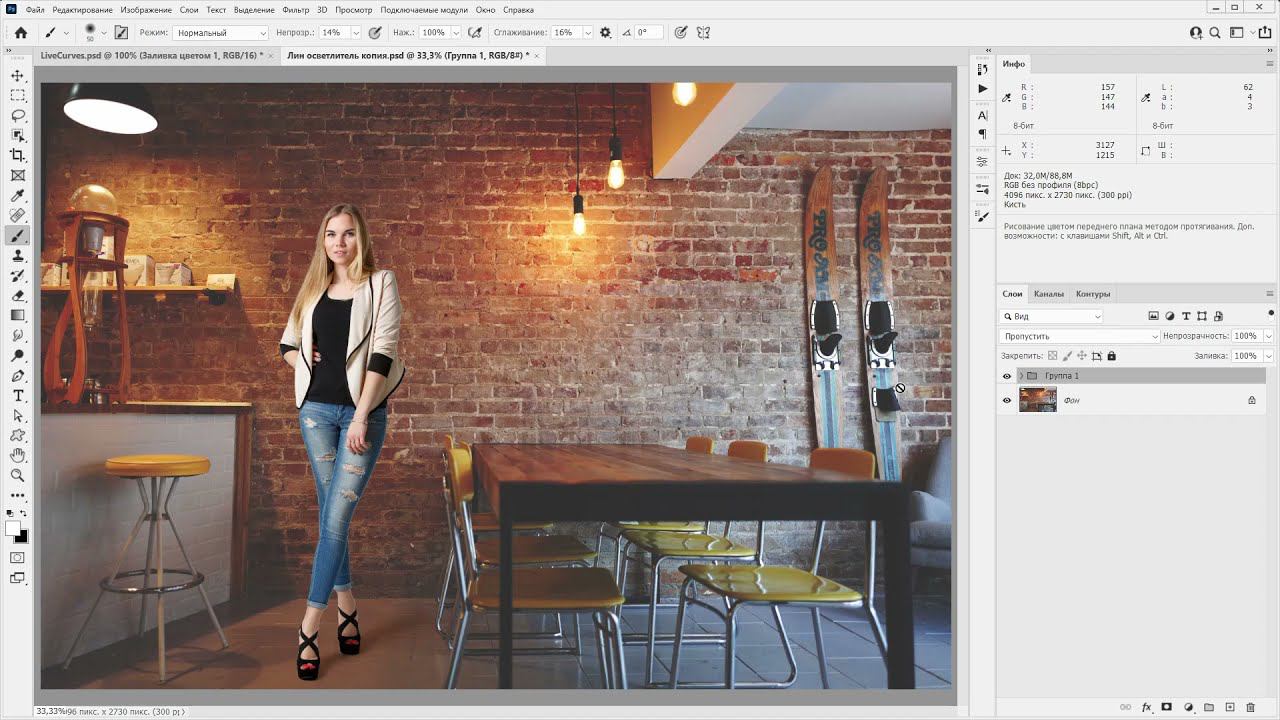Toggle lock transparent pixels
The height and width of the screenshot is (720, 1280).
pyautogui.click(x=1052, y=356)
